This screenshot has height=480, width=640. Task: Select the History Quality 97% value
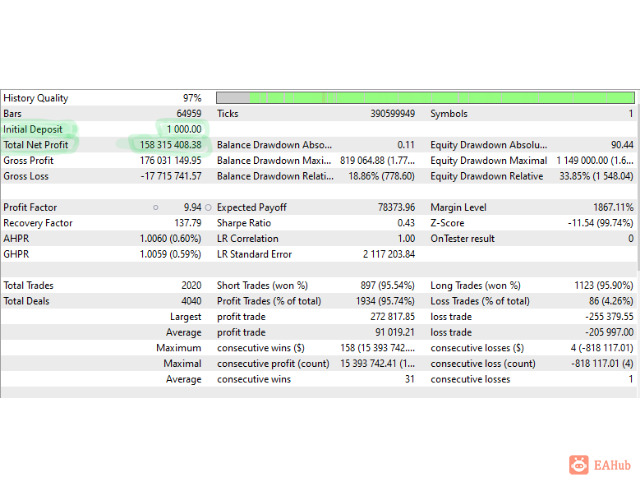coord(192,98)
